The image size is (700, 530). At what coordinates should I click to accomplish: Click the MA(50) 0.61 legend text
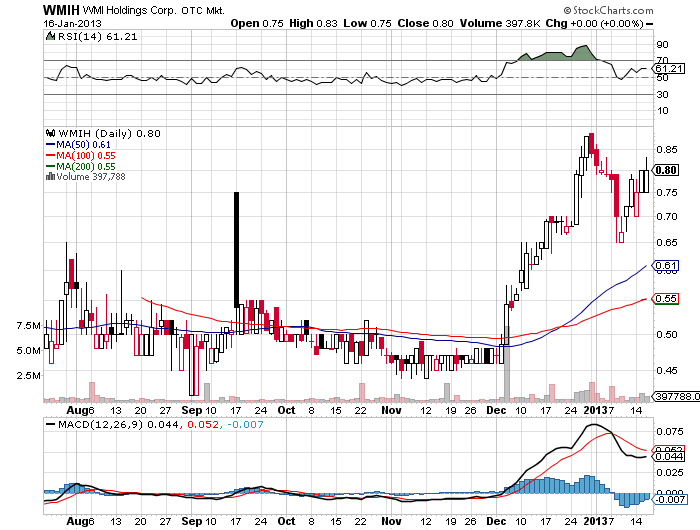point(83,145)
